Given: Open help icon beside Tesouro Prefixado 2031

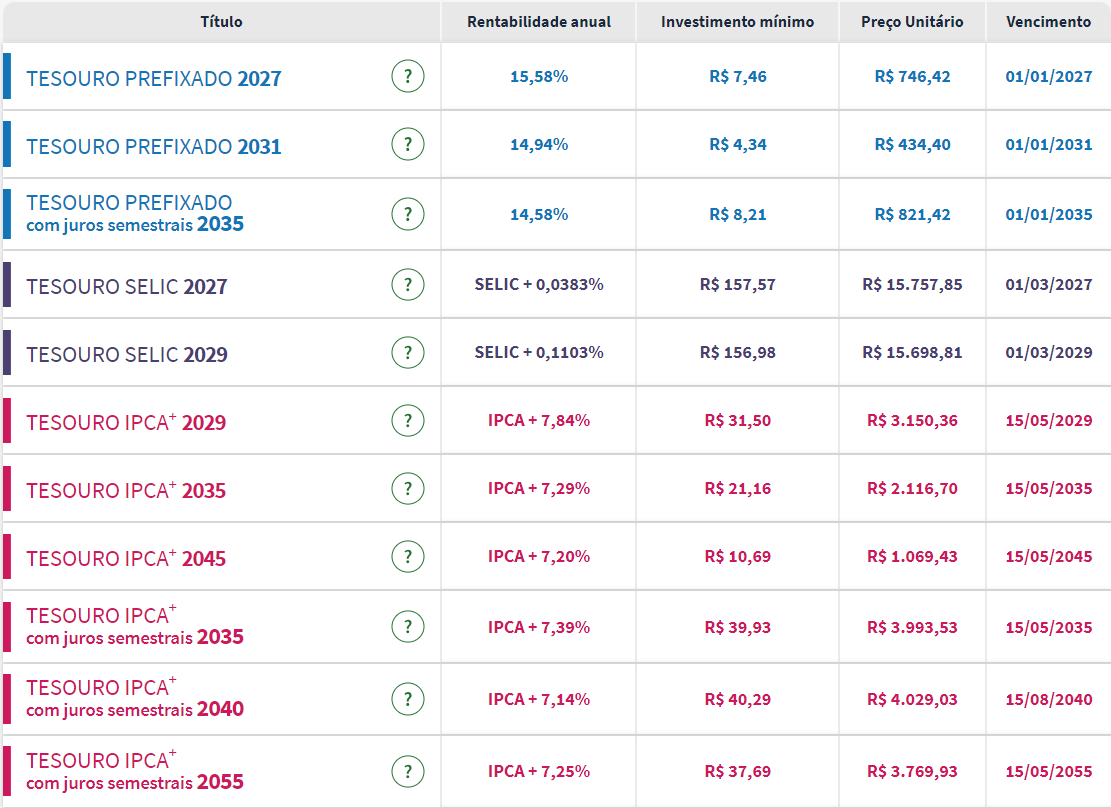Looking at the screenshot, I should tap(407, 144).
